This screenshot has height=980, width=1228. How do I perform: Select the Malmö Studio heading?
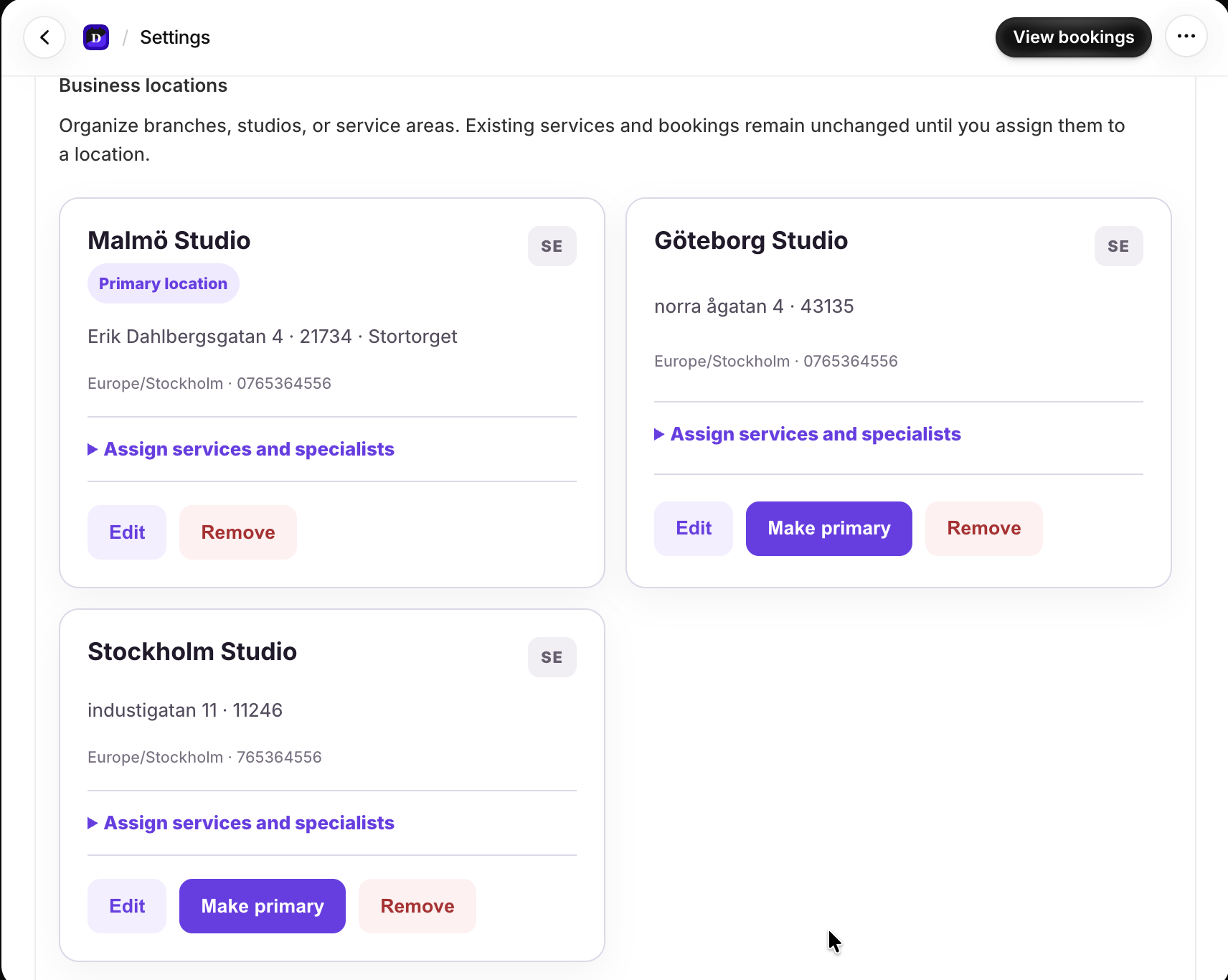(x=169, y=240)
